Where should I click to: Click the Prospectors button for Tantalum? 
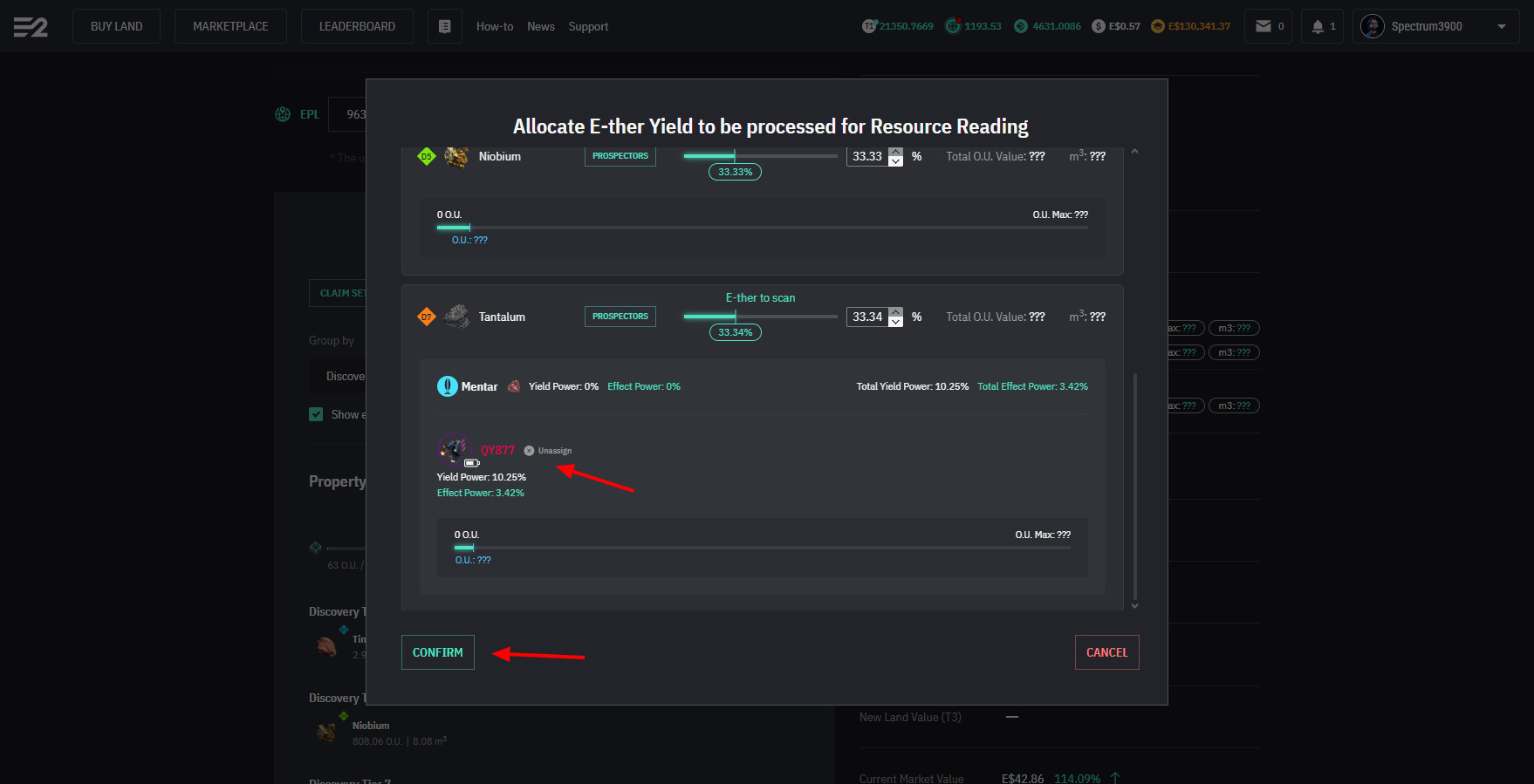tap(620, 317)
